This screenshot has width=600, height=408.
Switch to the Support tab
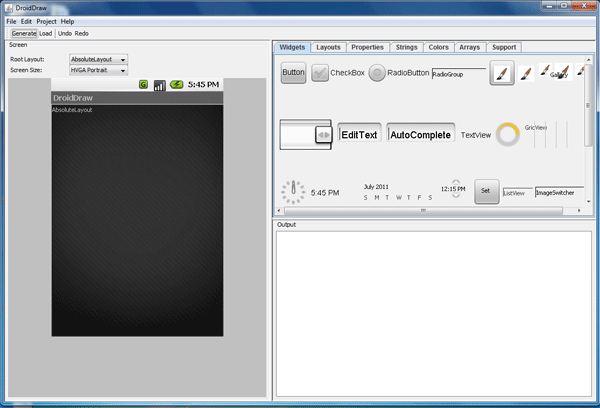pyautogui.click(x=504, y=47)
